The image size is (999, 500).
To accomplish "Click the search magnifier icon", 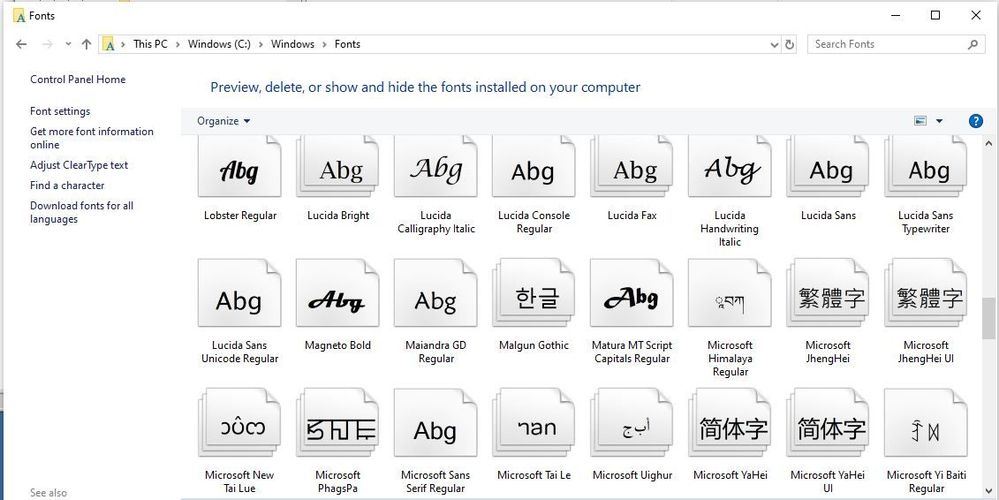I will [972, 45].
